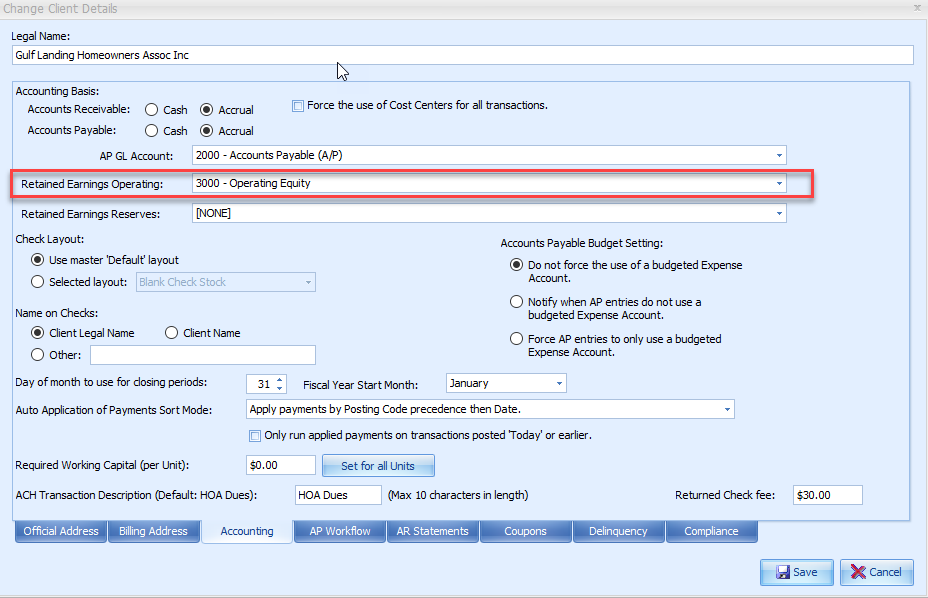This screenshot has width=928, height=598.
Task: Expand Retained Earnings Operating dropdown
Action: [x=778, y=184]
